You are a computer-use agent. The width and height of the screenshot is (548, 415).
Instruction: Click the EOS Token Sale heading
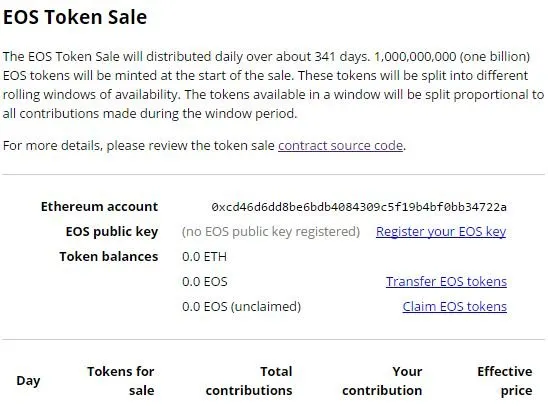(75, 17)
